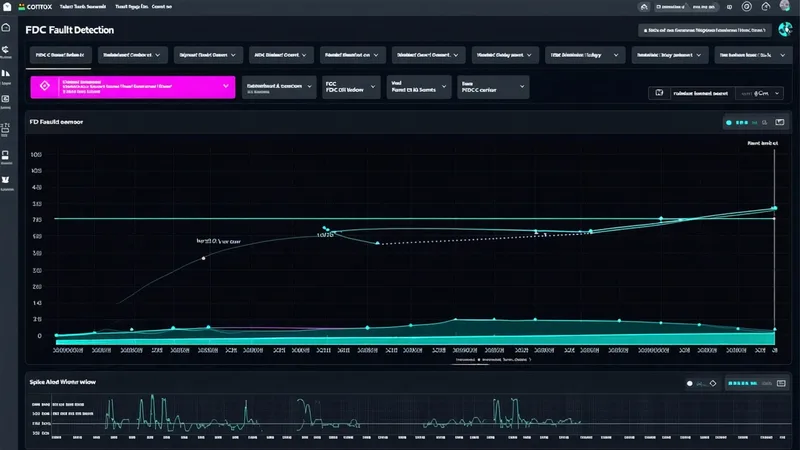Viewport: 800px width, 450px height.
Task: Click the legend below the fault chart
Action: point(493,360)
